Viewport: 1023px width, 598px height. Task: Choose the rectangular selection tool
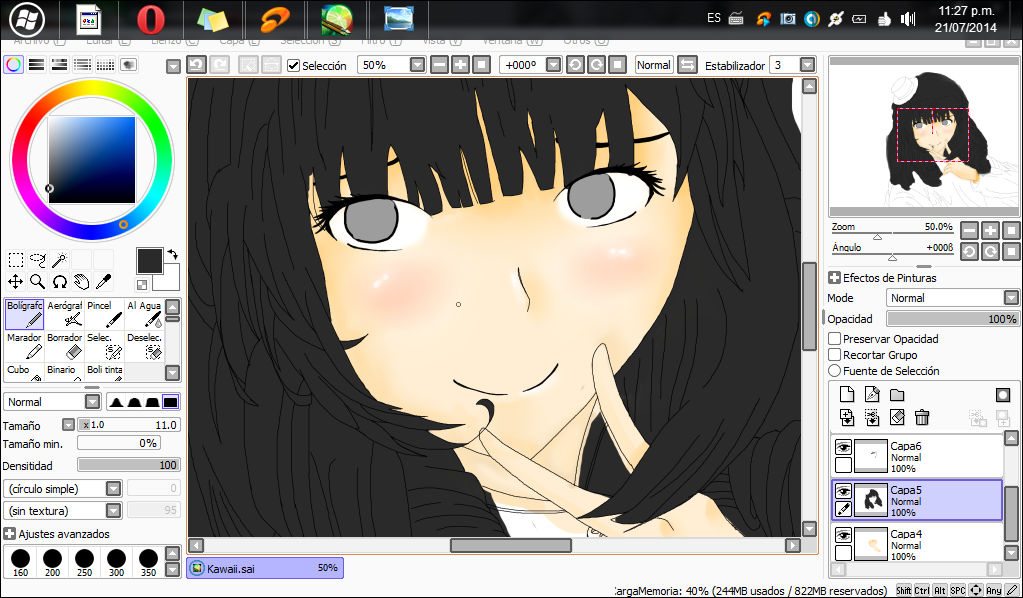[16, 260]
